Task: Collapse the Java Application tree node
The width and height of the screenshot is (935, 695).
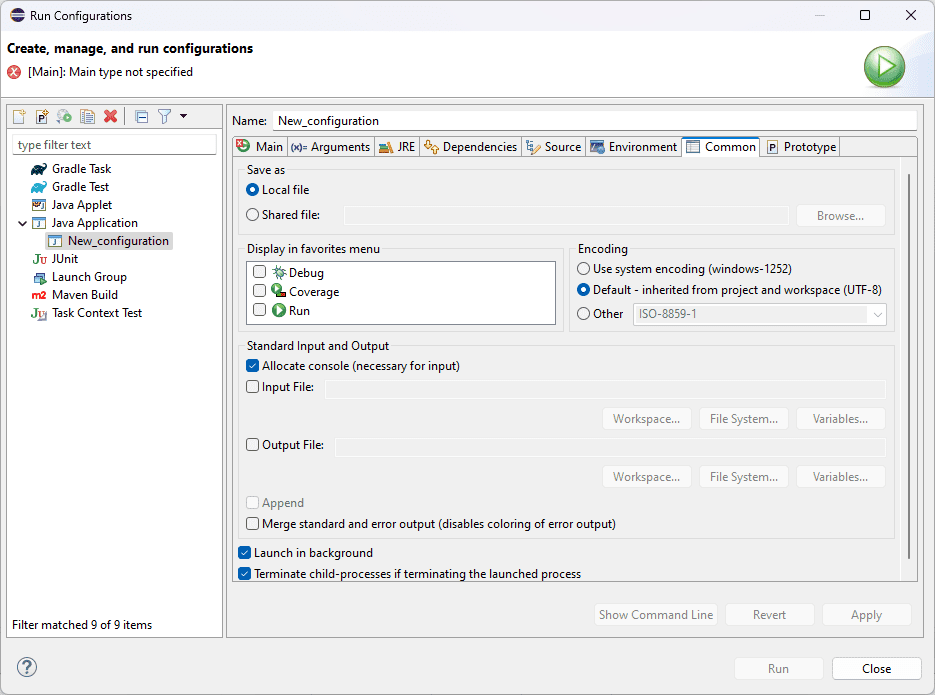Action: click(22, 223)
